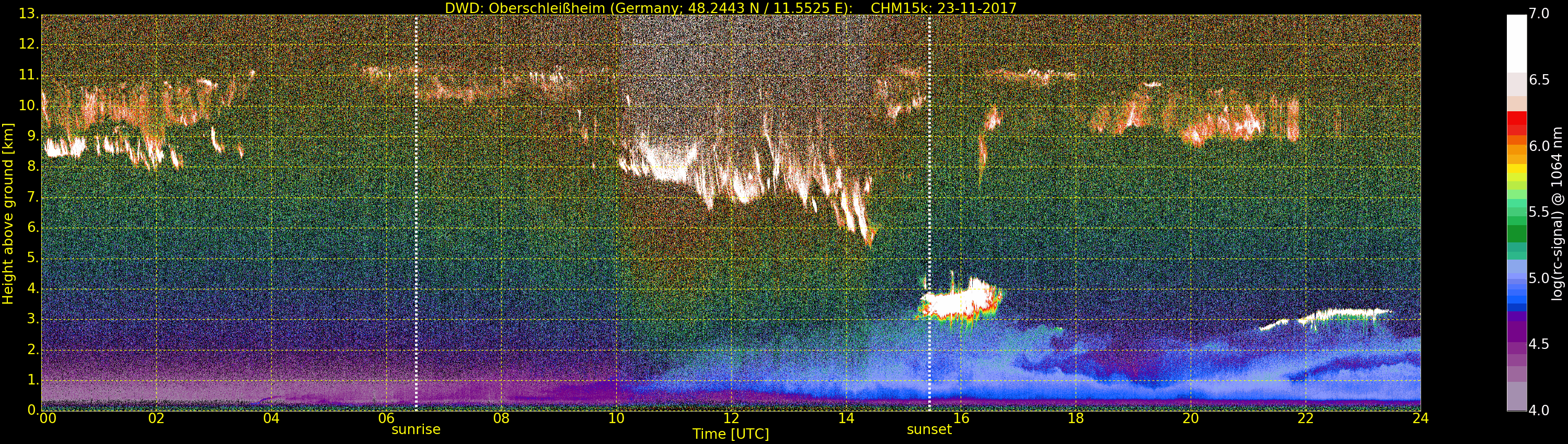
Task: Click the time axis tick label '22'
Action: point(1306,418)
